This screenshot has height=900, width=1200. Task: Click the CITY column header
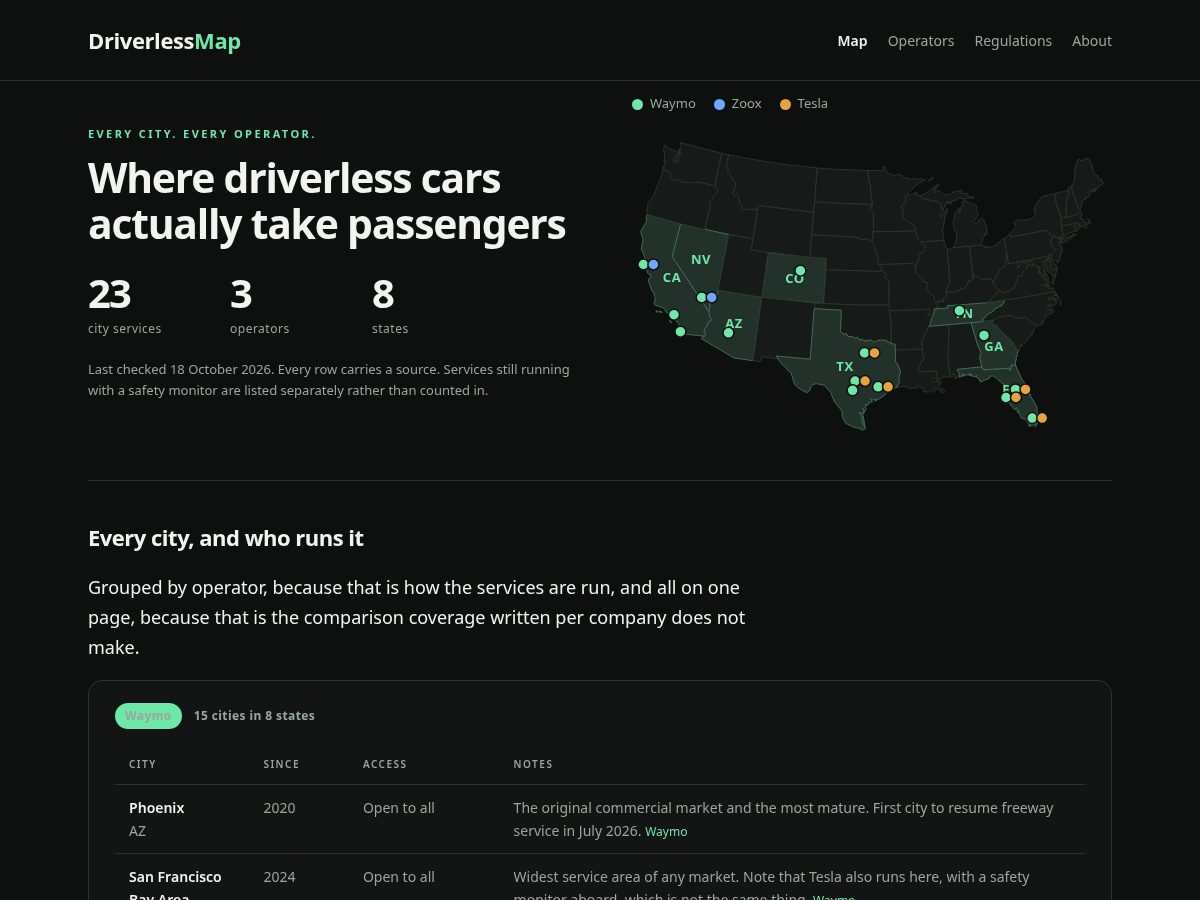point(142,764)
